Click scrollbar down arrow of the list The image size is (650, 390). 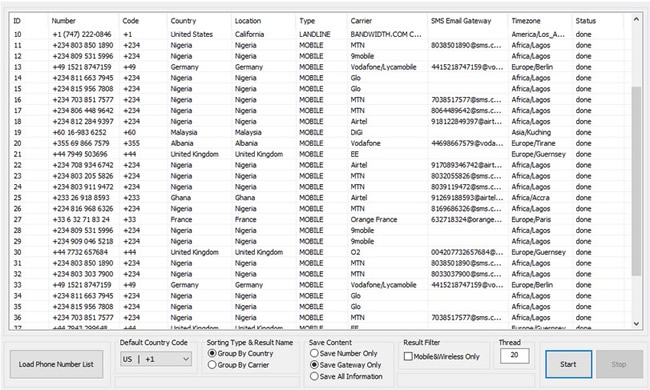[x=636, y=324]
